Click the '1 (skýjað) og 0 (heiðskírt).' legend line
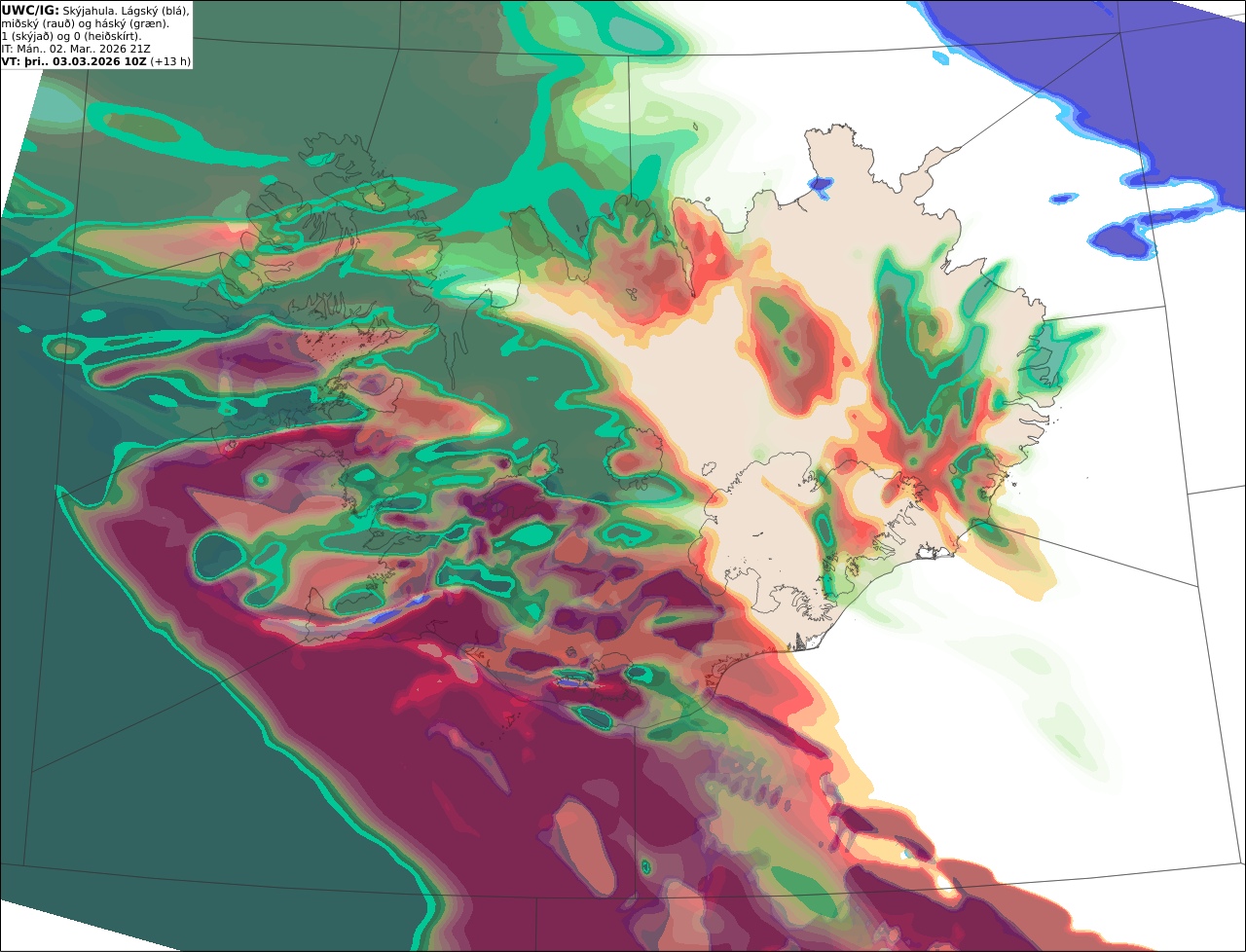 [x=72, y=36]
